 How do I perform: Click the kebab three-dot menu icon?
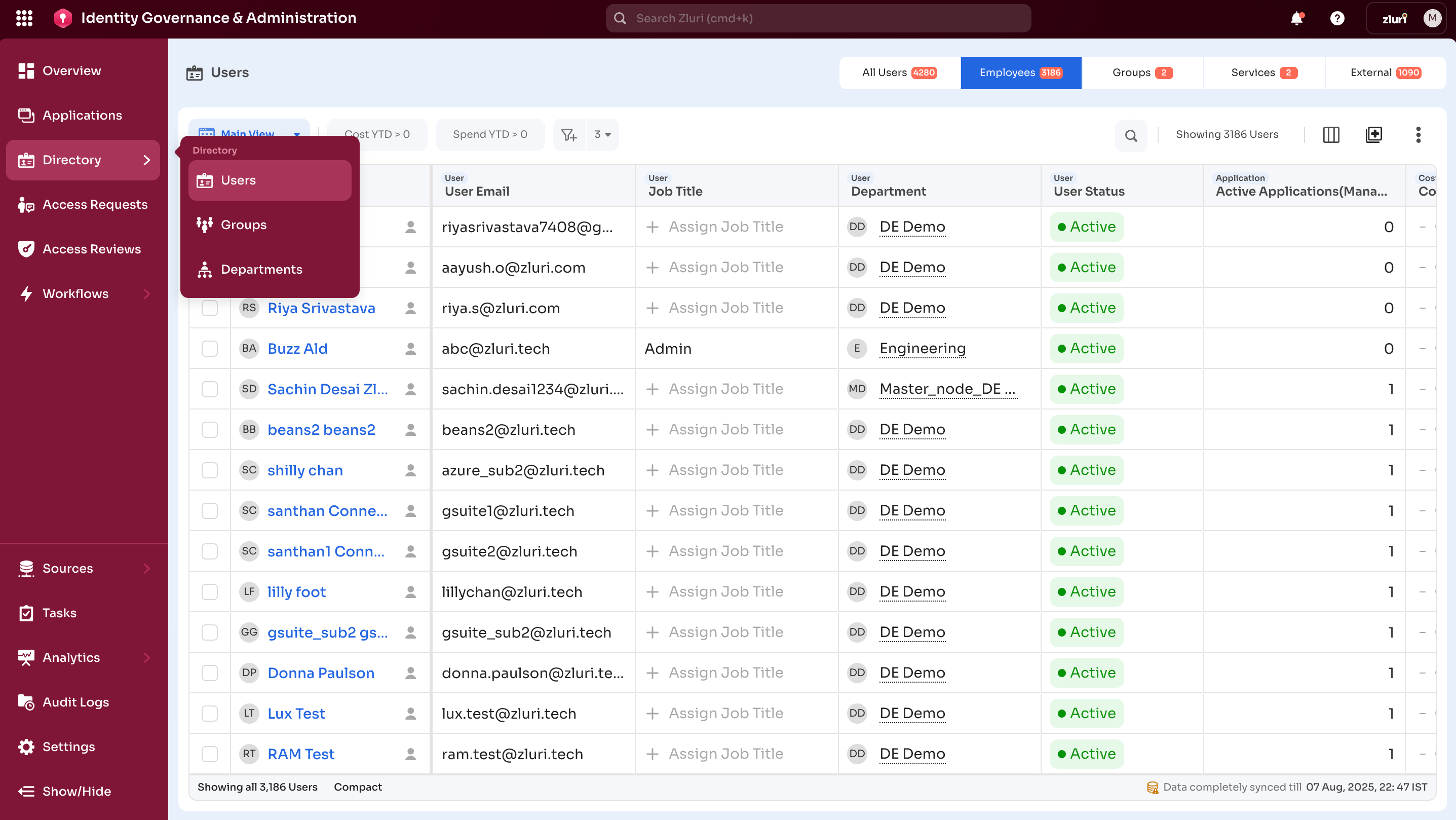1418,135
